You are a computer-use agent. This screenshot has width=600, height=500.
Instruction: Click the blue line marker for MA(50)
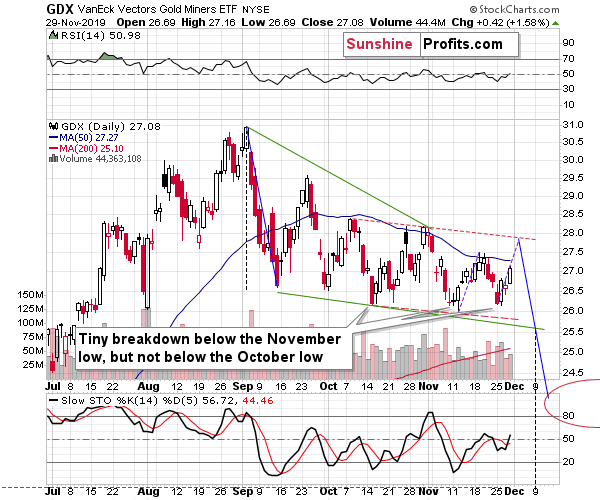54,137
